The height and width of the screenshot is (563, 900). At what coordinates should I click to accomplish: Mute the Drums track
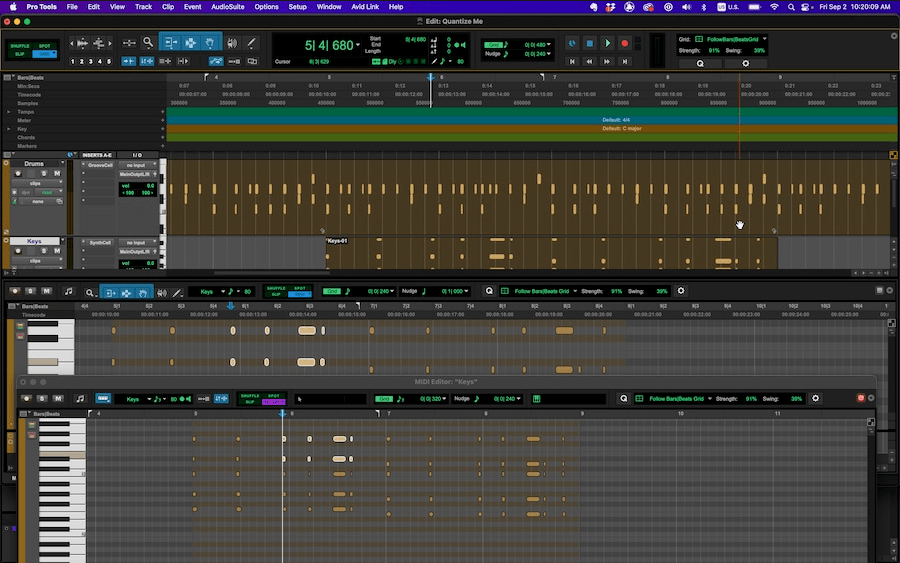tap(57, 173)
